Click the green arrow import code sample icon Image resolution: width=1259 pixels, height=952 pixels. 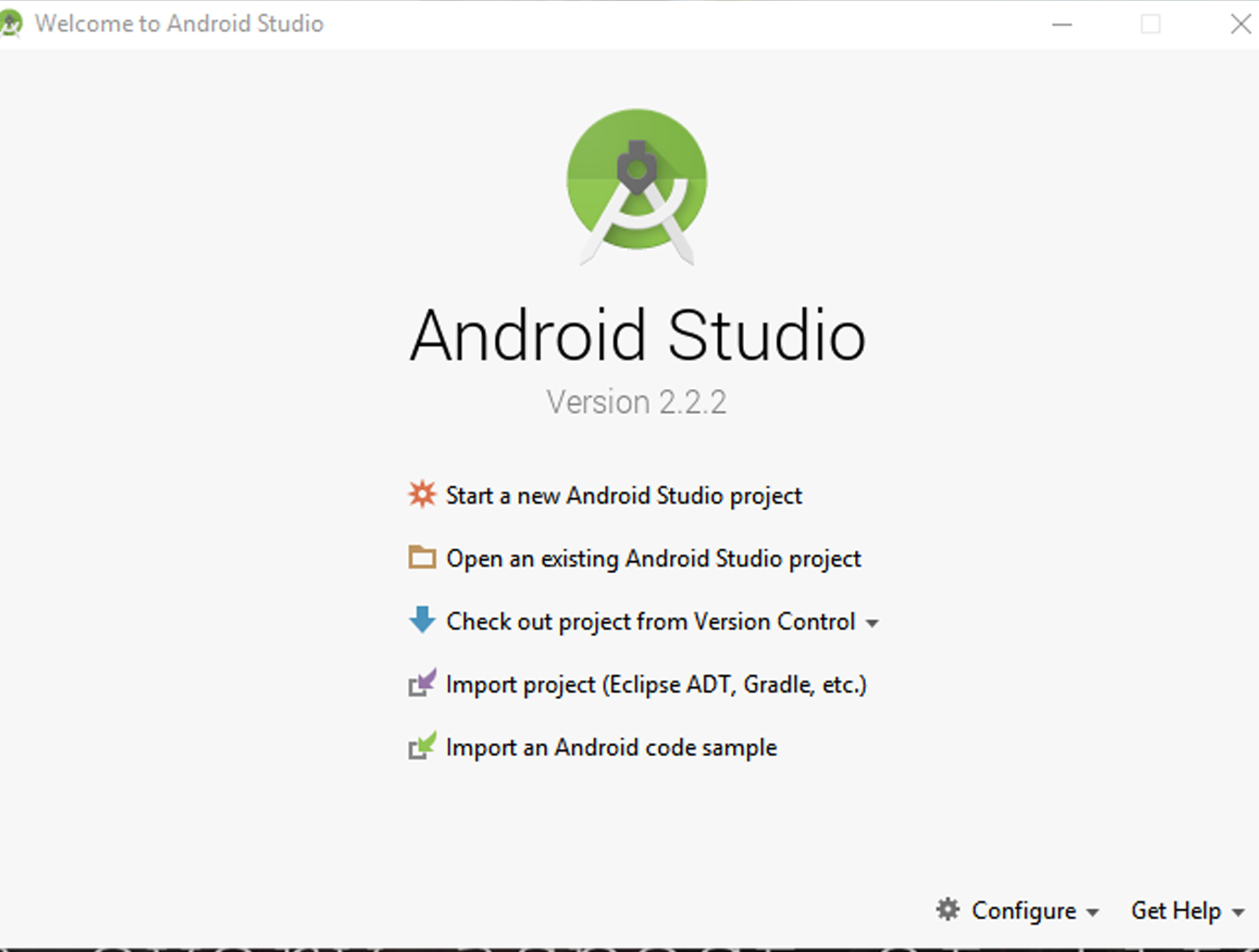click(422, 746)
